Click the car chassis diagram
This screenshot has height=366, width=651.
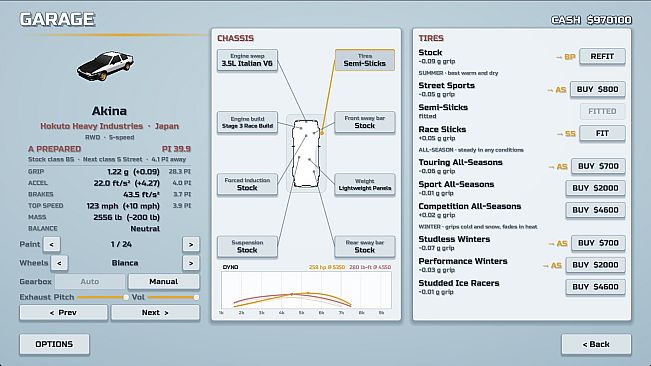pyautogui.click(x=306, y=154)
